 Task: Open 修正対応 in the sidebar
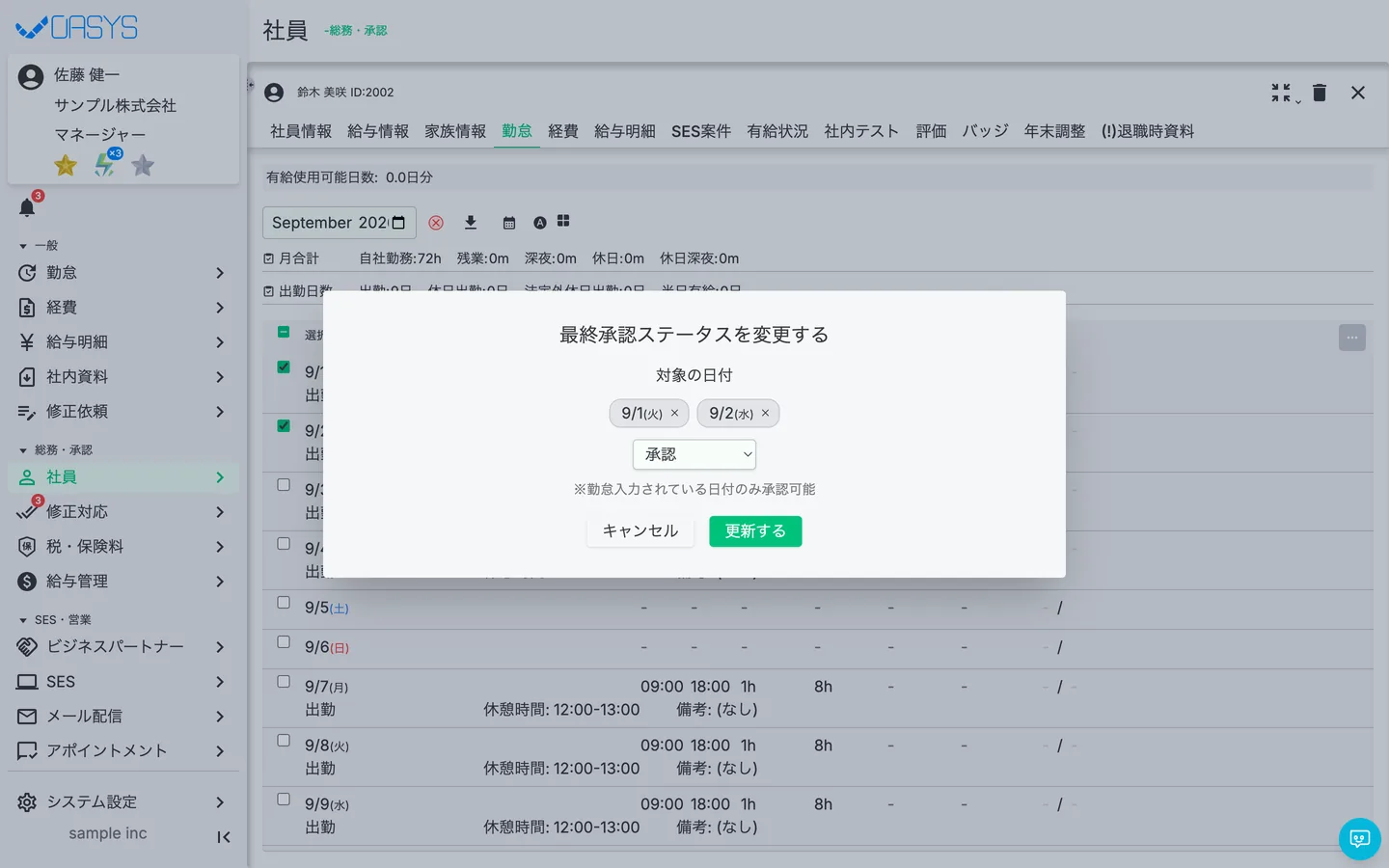[123, 512]
